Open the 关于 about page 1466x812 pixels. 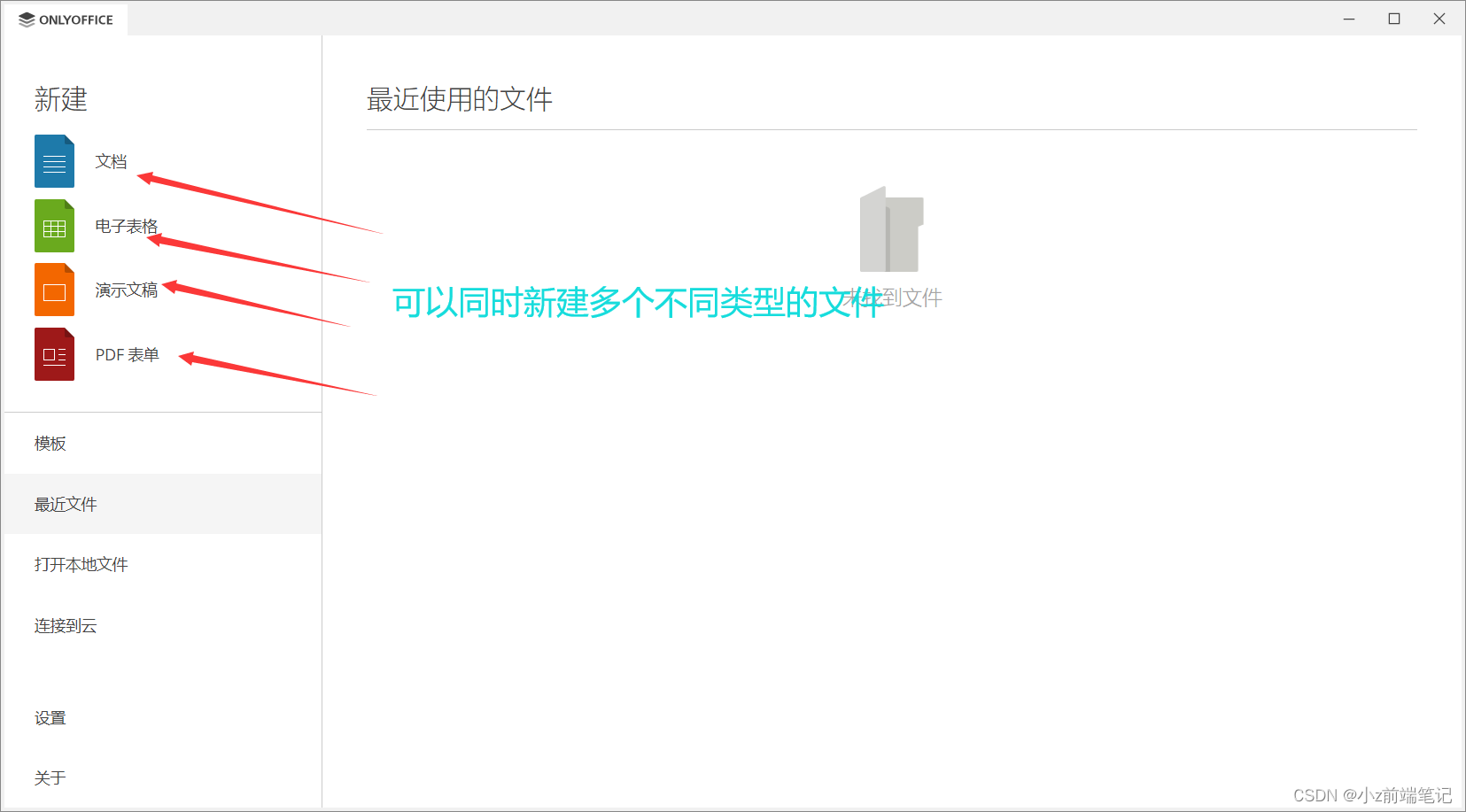click(162, 777)
